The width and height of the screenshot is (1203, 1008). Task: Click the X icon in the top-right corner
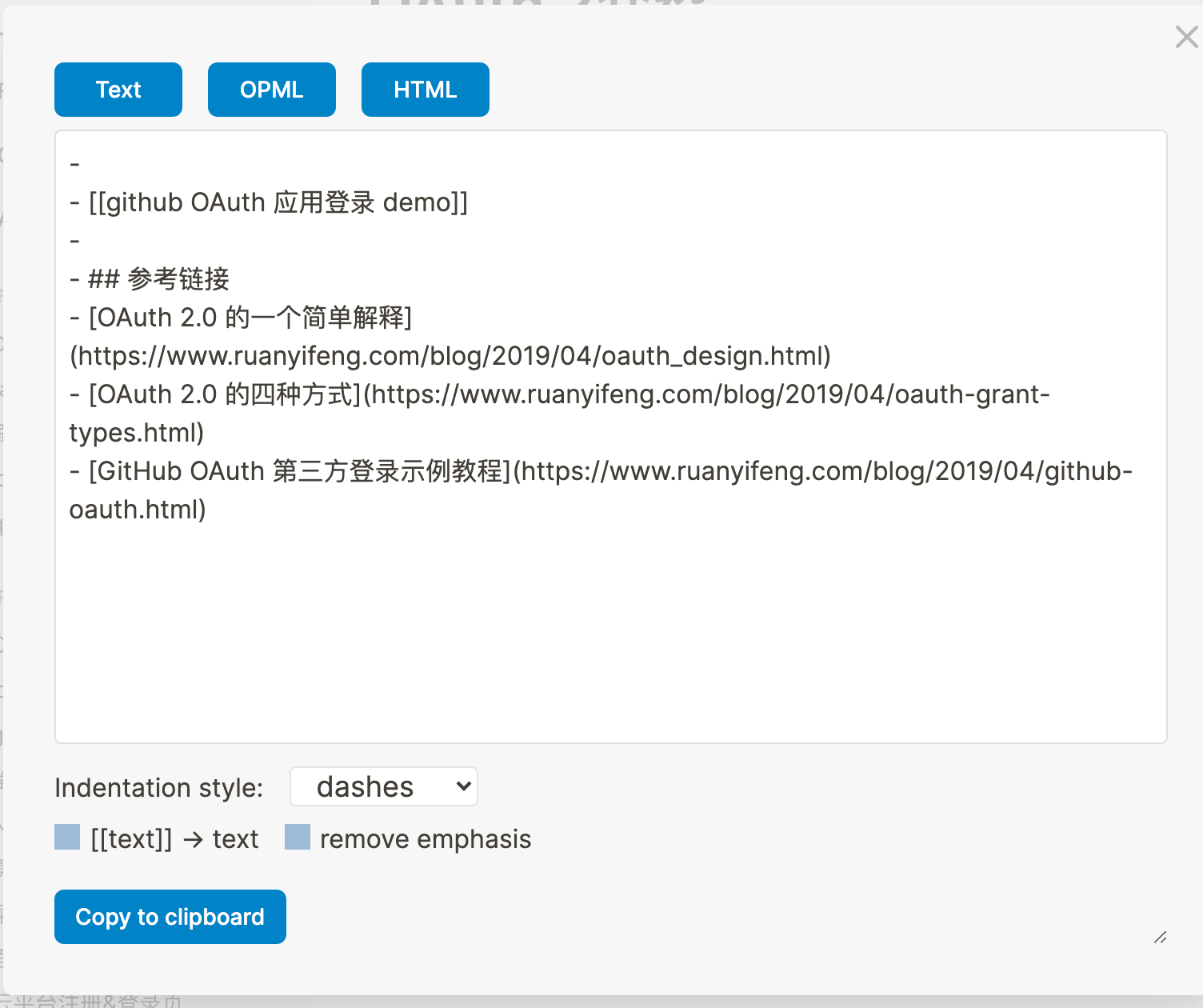(1186, 37)
